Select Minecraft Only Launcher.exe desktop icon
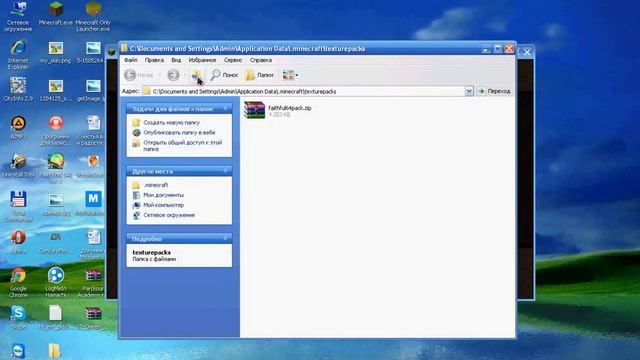640x360 pixels. [x=93, y=16]
